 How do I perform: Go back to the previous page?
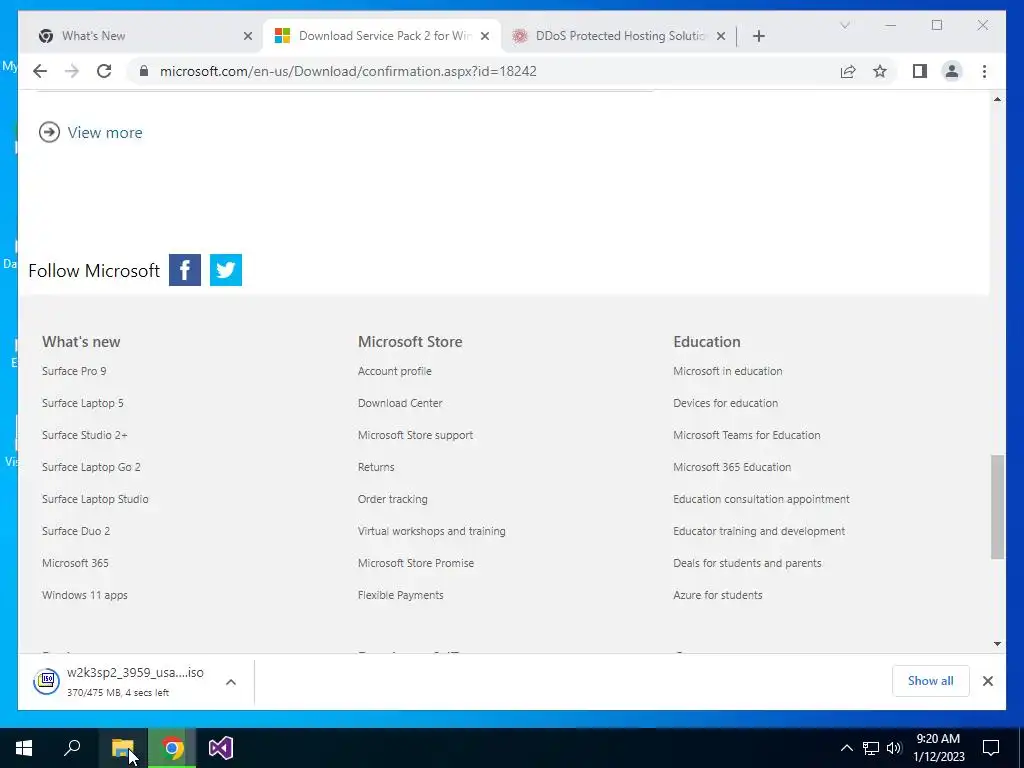pos(40,71)
